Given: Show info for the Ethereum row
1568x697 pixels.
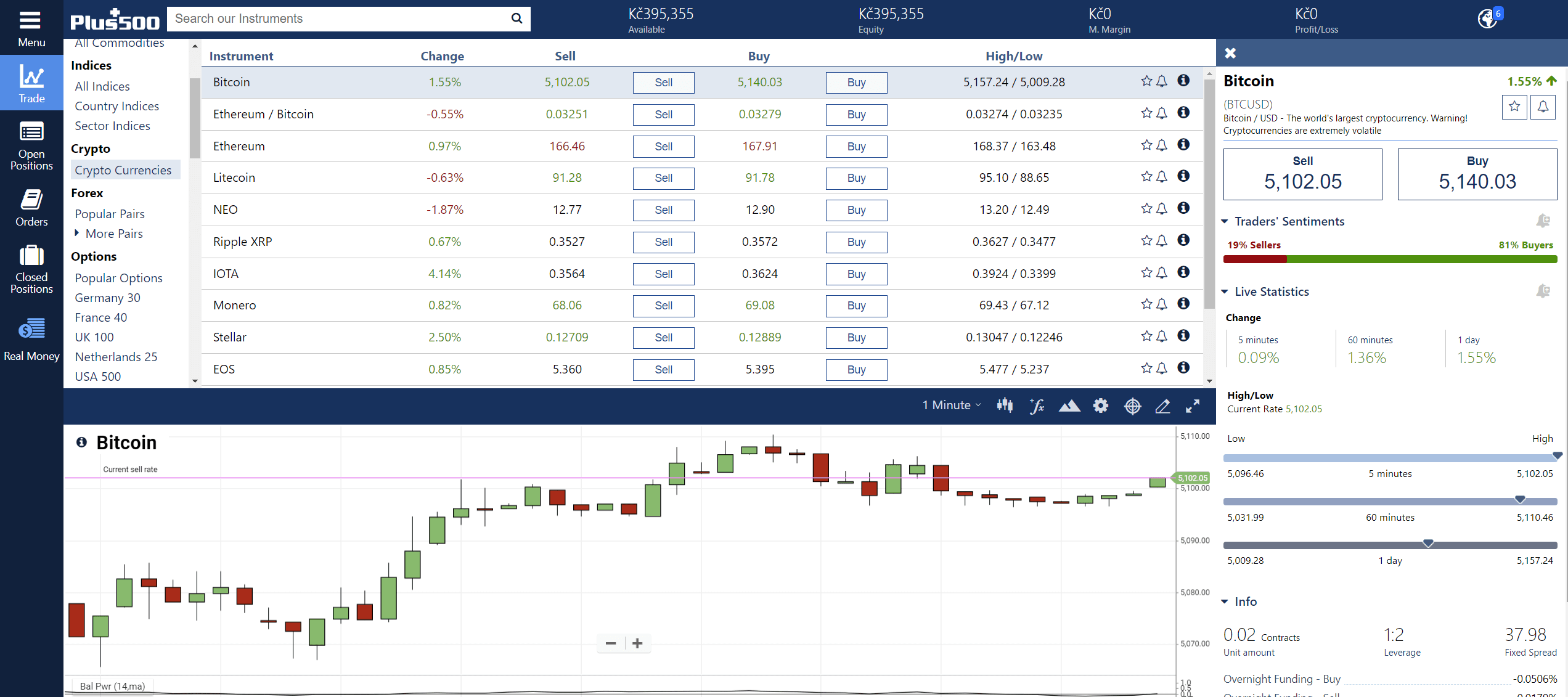Looking at the screenshot, I should point(1183,145).
